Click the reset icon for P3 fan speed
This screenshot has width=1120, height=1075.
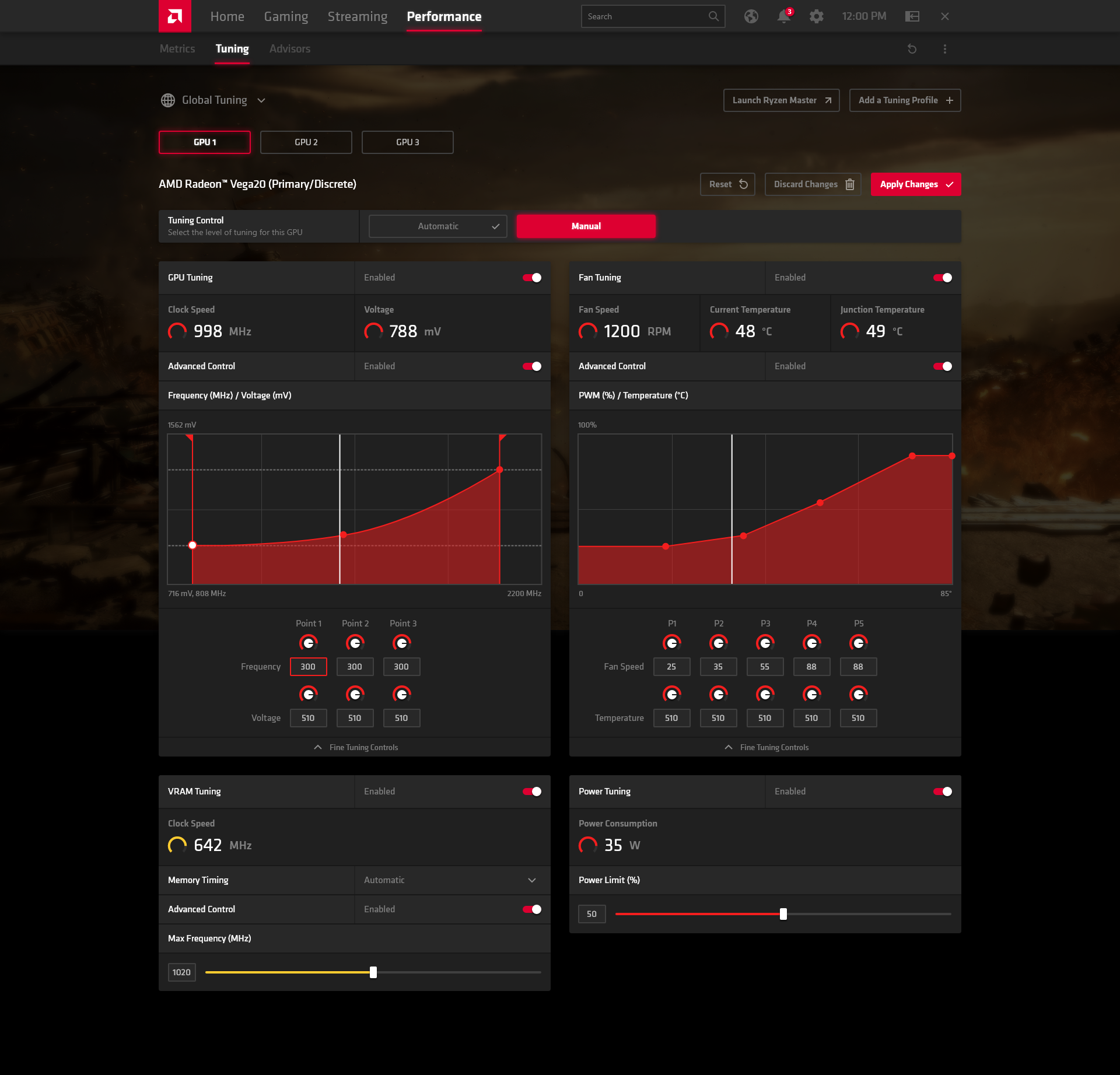click(x=764, y=643)
